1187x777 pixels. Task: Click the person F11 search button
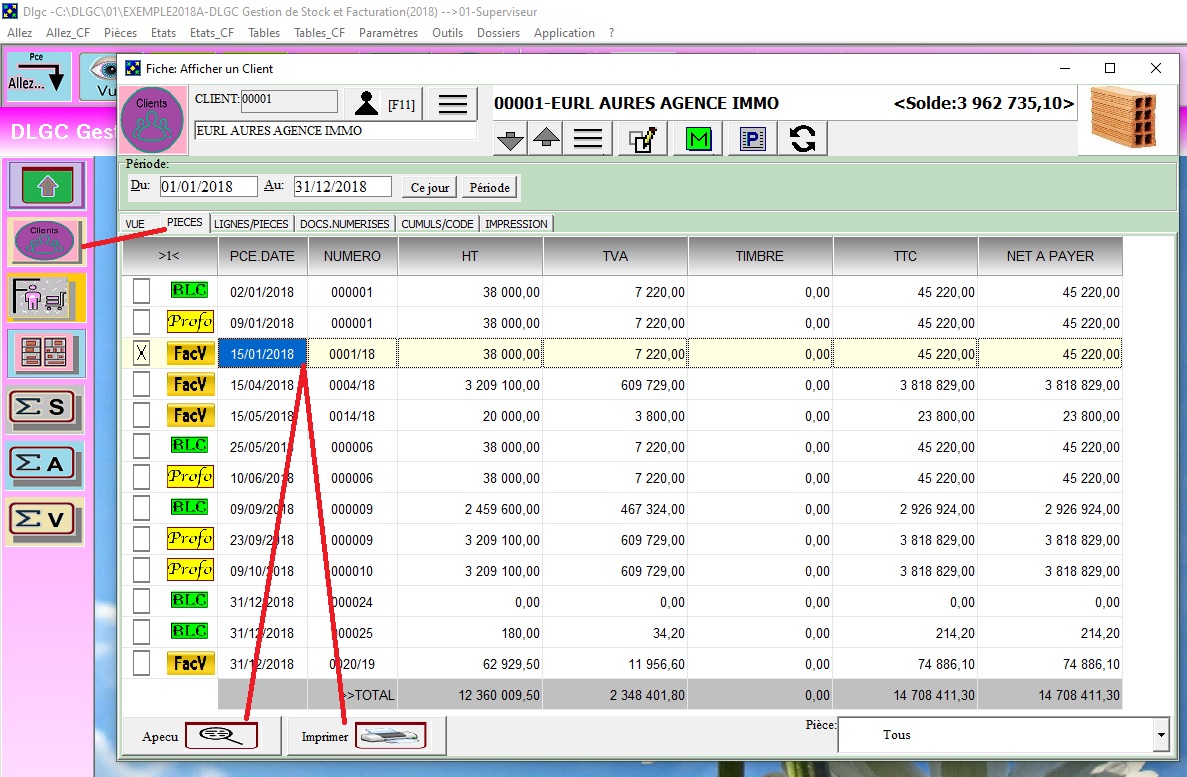point(385,104)
